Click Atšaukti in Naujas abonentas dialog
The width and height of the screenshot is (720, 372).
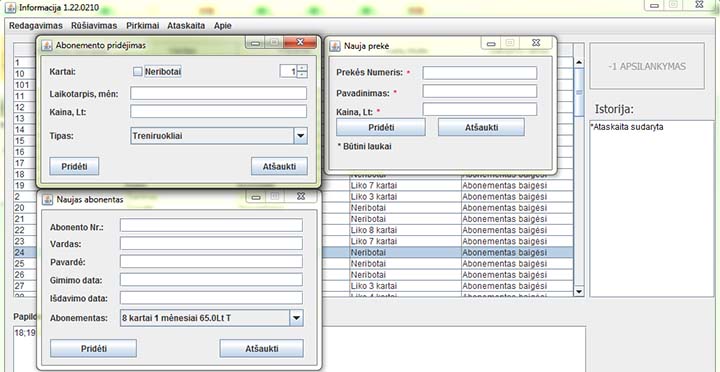coord(262,349)
